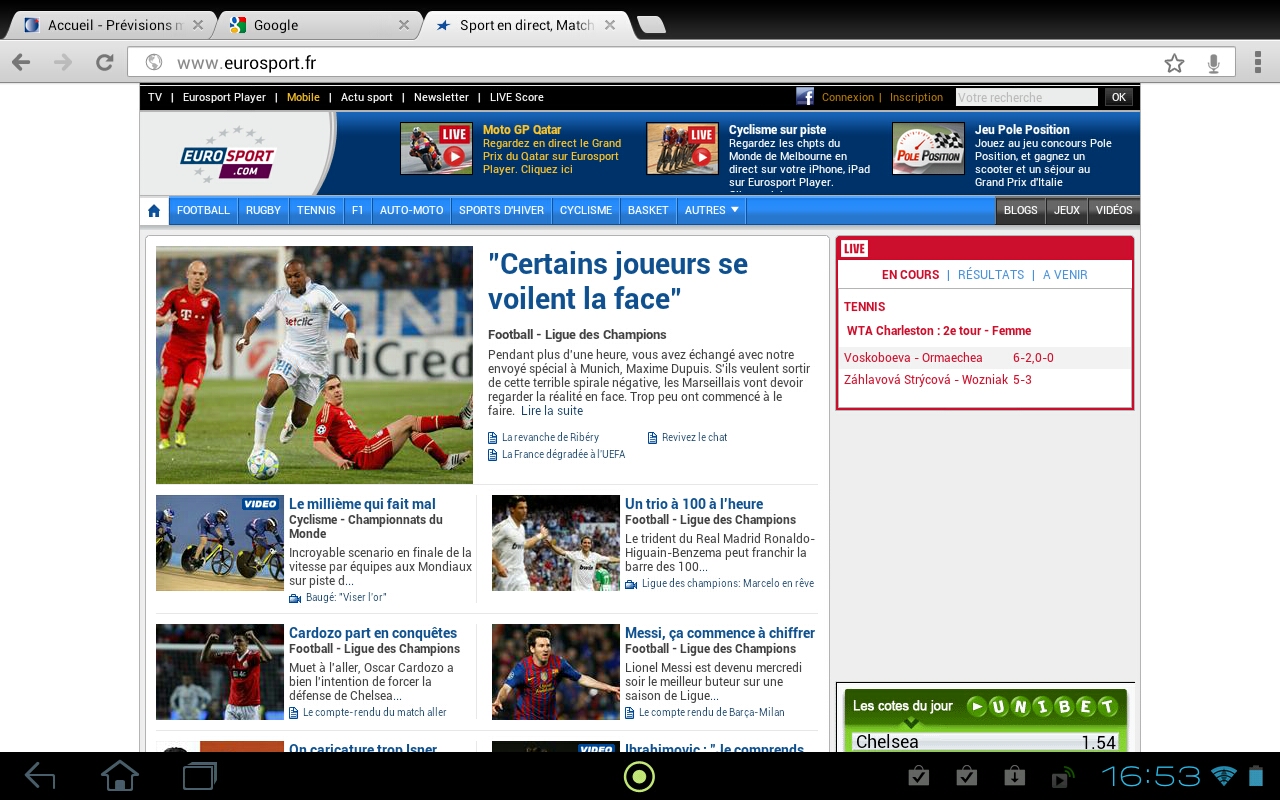Open article Un trio à 100 à l'heure

694,504
